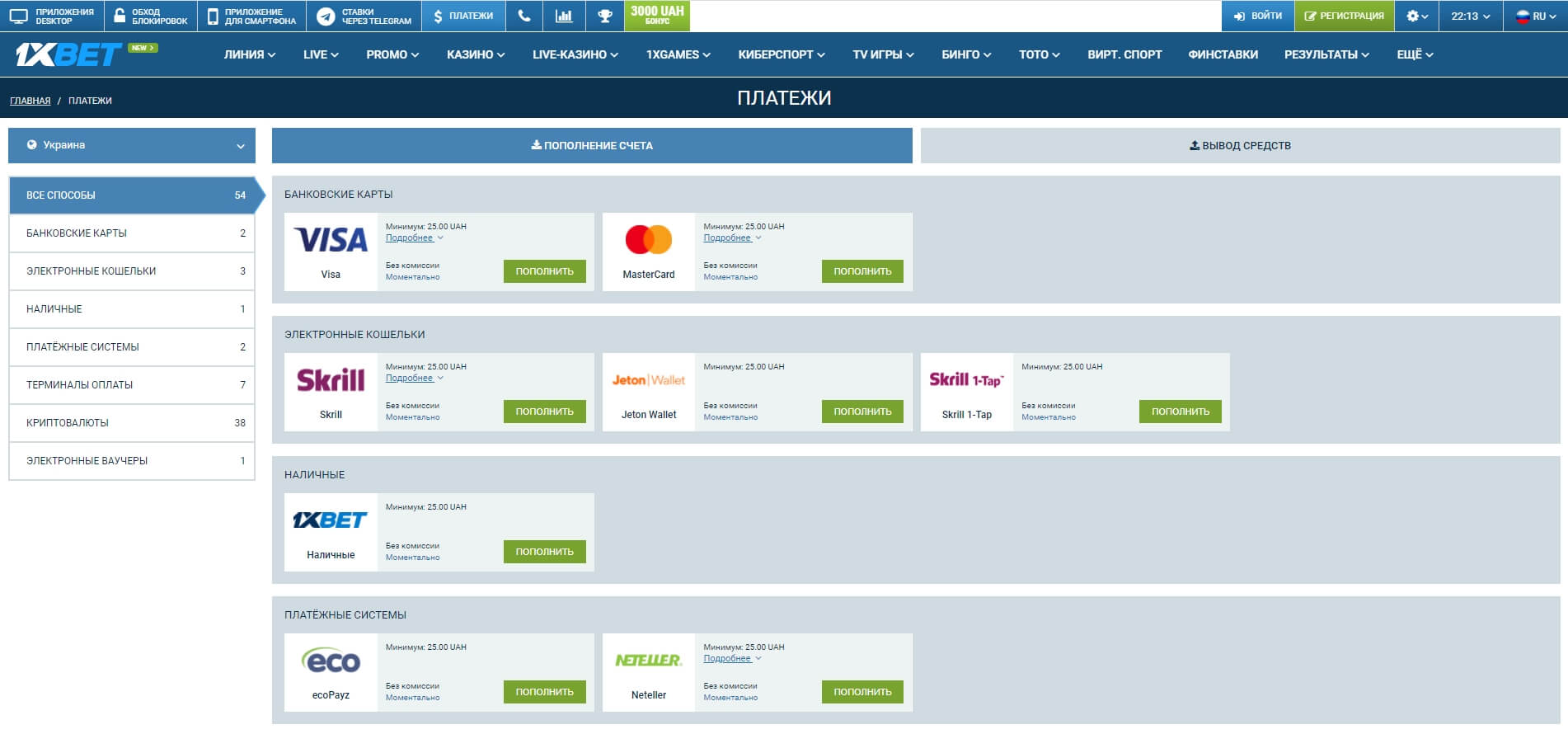Screen dimensions: 1568x734
Task: Open the Украина country dropdown
Action: 132,145
